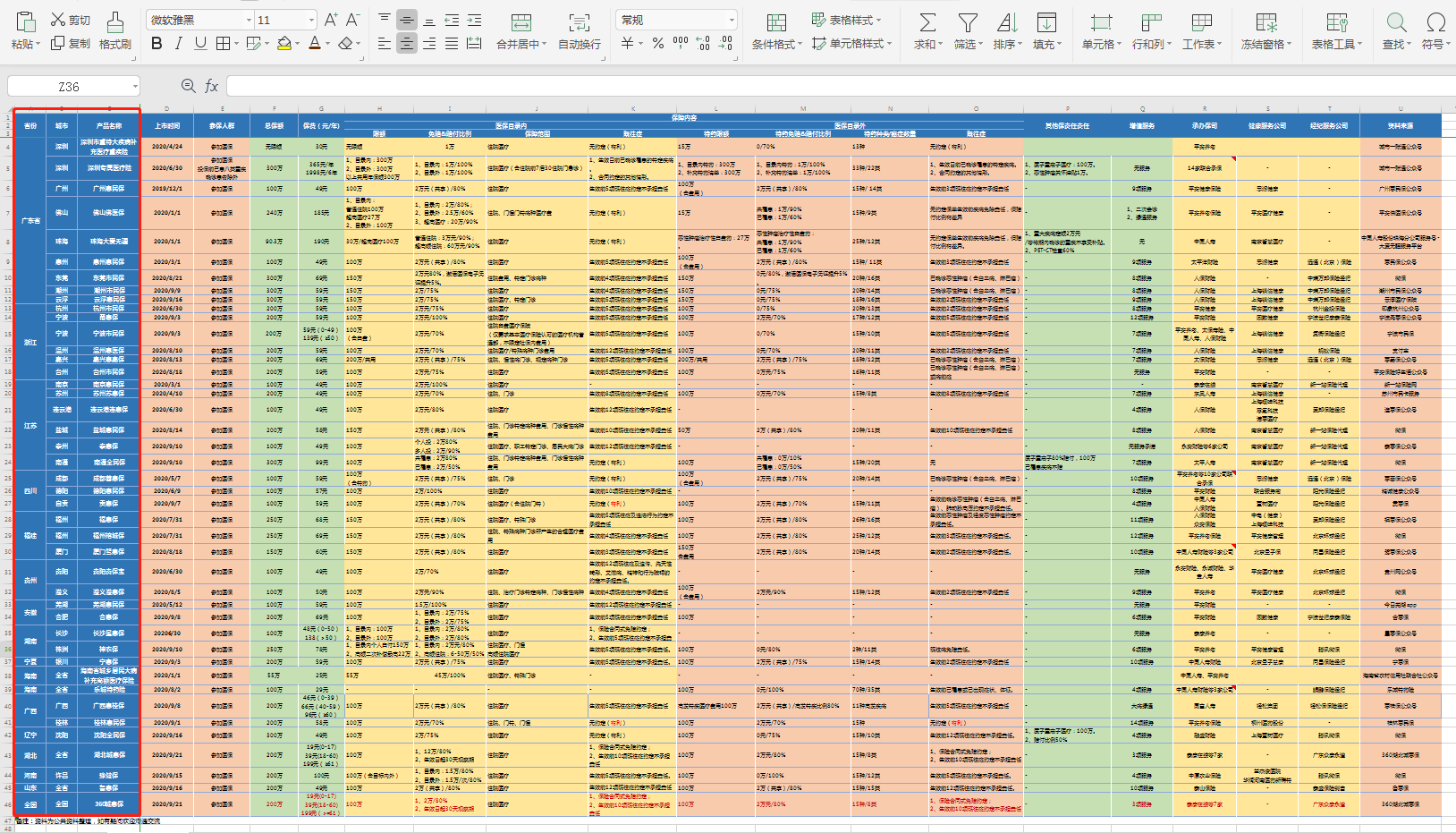Image resolution: width=1456 pixels, height=833 pixels.
Task: Click the formula bar zoom icon
Action: click(x=188, y=86)
